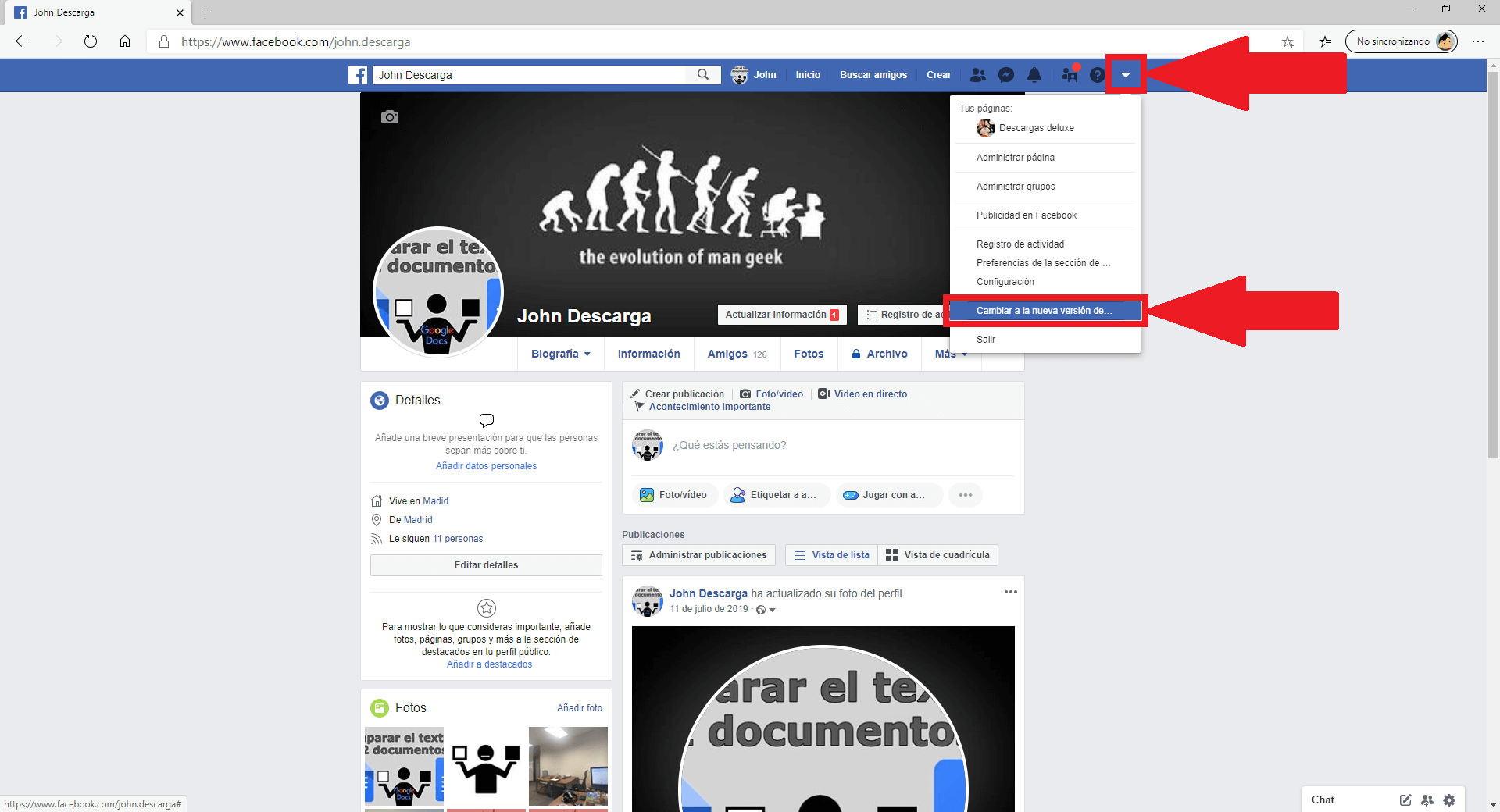Screen dimensions: 1500x812
Task: Click Añadir a destacados link
Action: [489, 664]
